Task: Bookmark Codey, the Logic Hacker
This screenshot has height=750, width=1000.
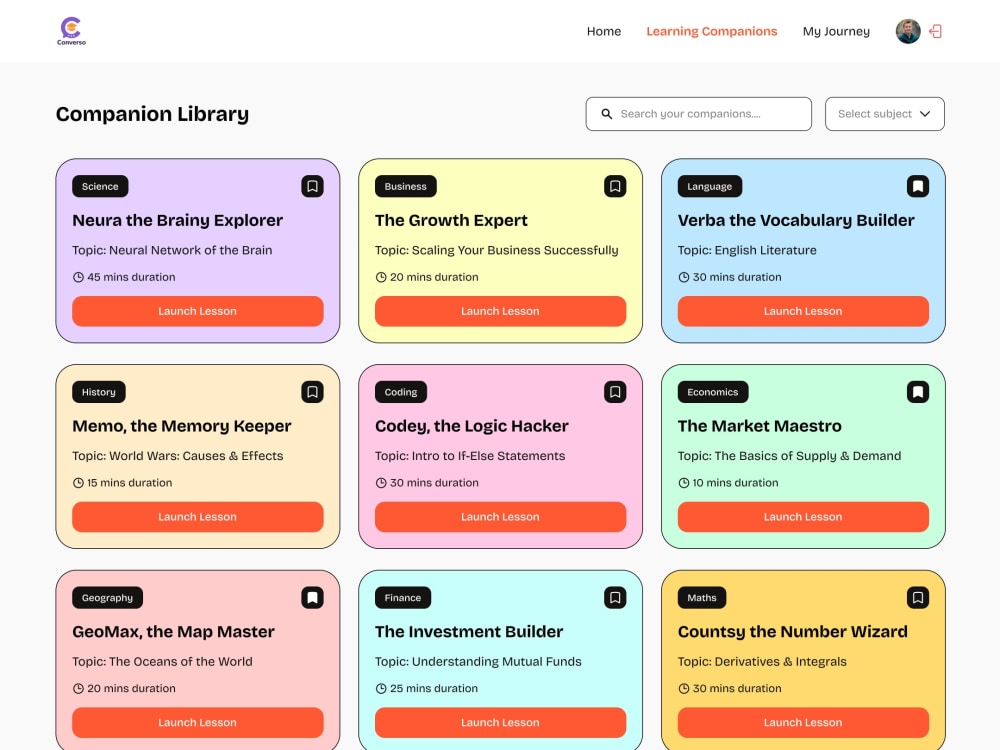Action: click(615, 392)
